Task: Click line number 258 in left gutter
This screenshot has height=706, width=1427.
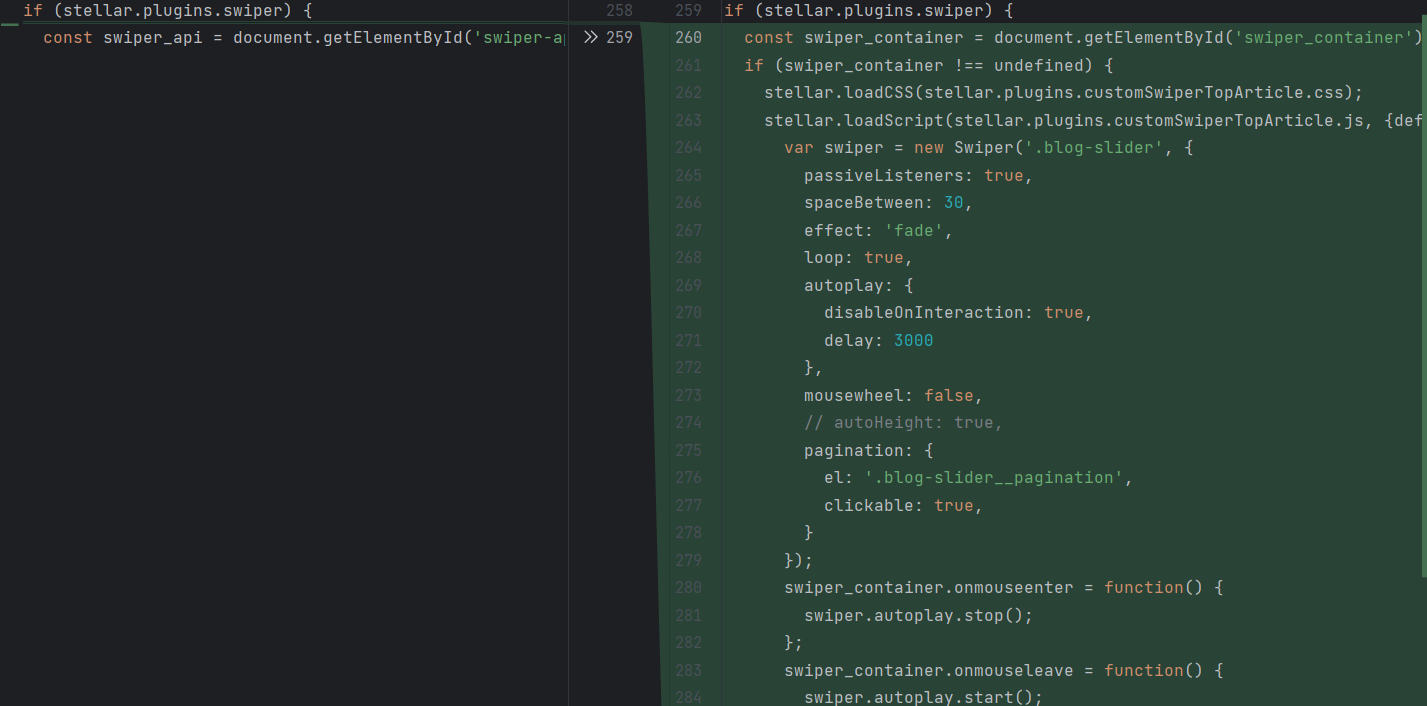Action: click(x=619, y=11)
